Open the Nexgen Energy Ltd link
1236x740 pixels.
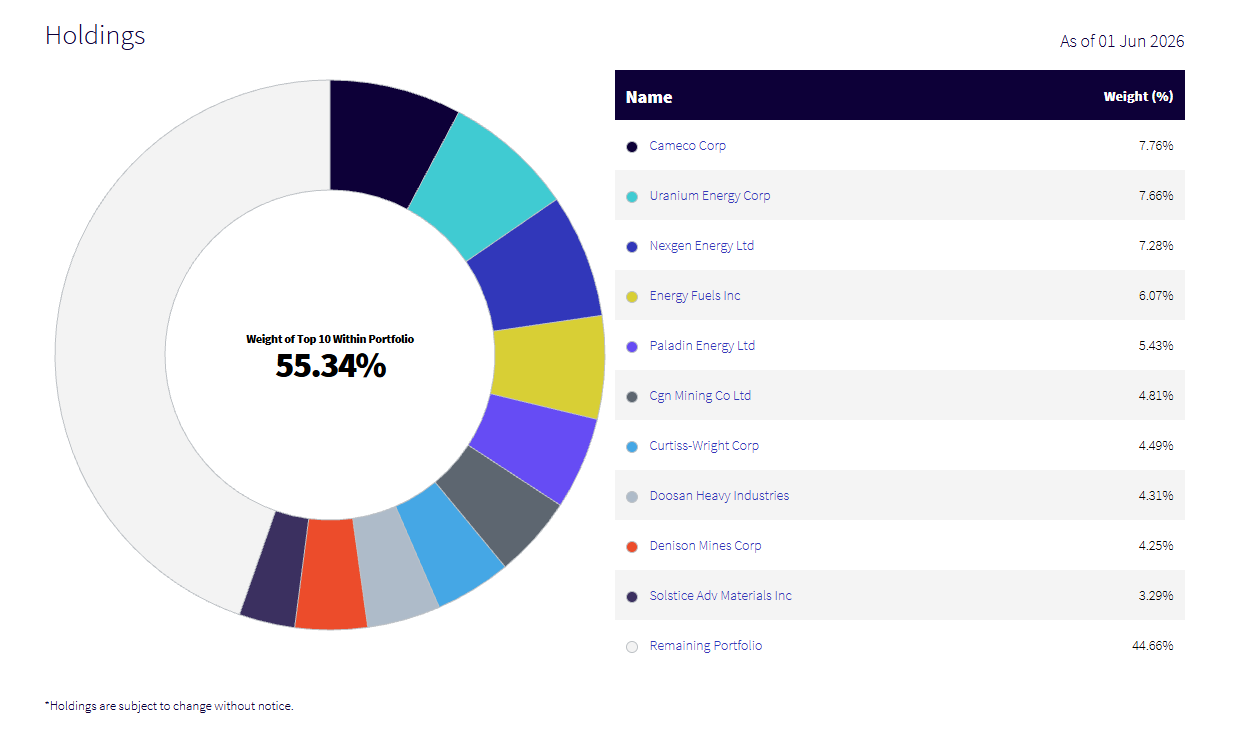702,246
